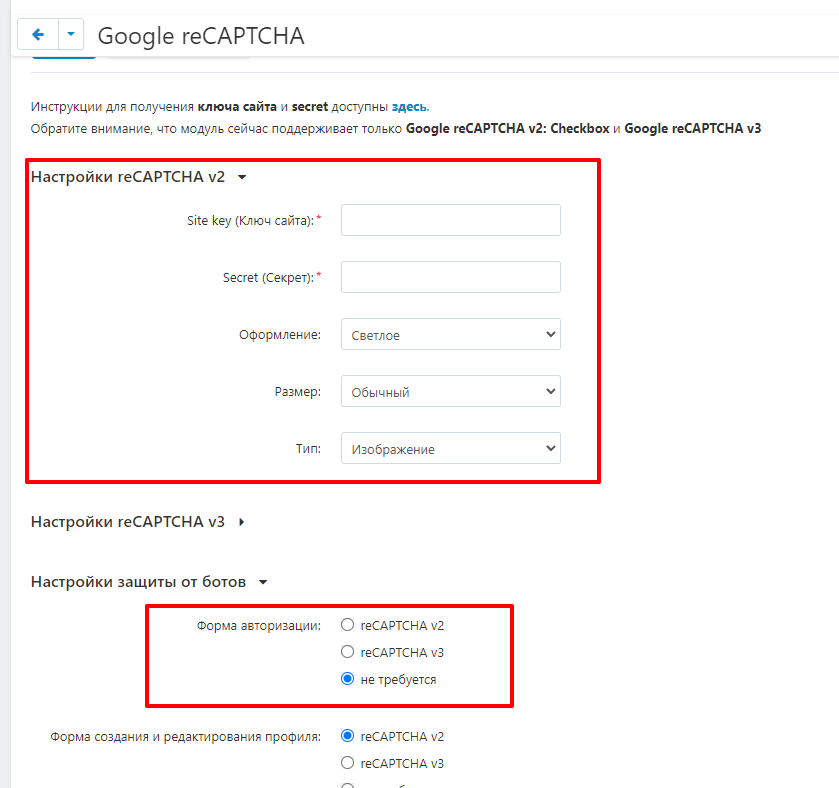Click the 'Google reCAPTCHA' page title
This screenshot has height=788, width=839.
click(x=201, y=36)
